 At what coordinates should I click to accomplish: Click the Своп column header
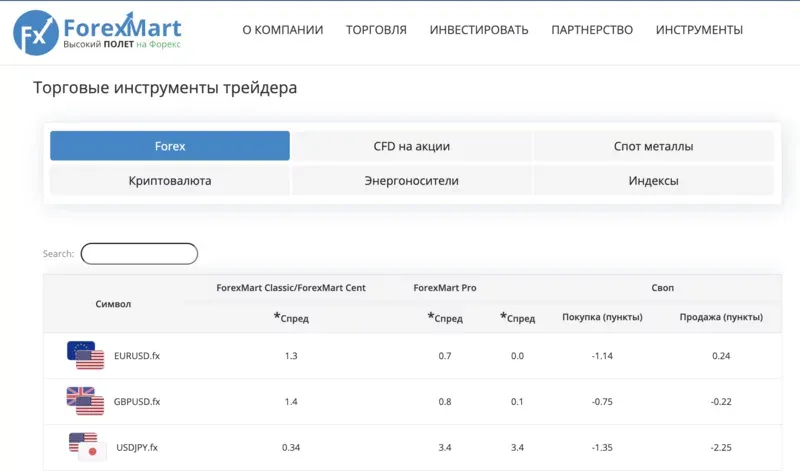tap(662, 288)
